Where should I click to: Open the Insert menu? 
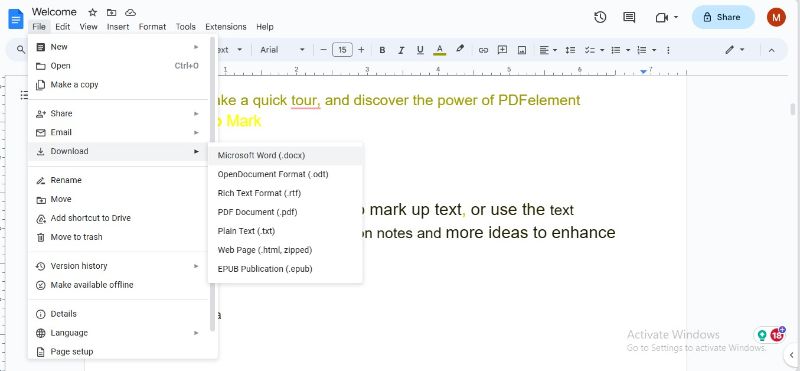[118, 27]
